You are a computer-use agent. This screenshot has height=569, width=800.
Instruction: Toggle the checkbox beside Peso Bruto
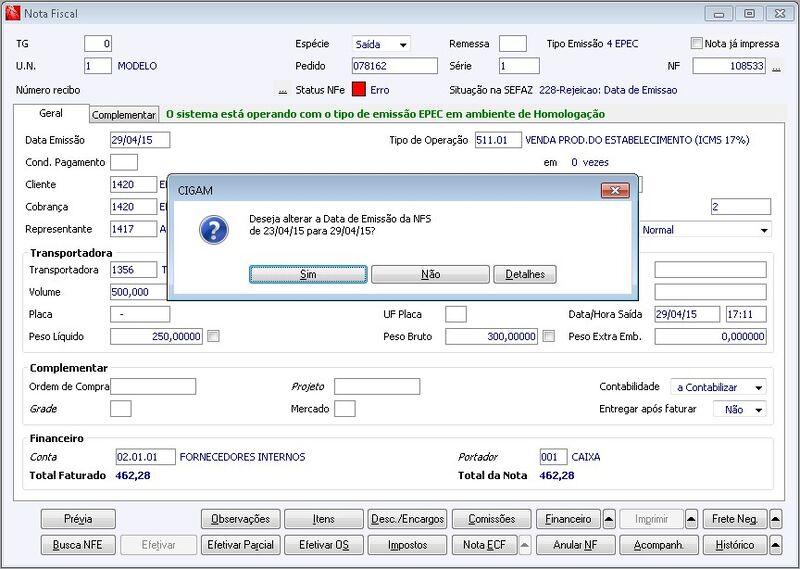[x=548, y=336]
